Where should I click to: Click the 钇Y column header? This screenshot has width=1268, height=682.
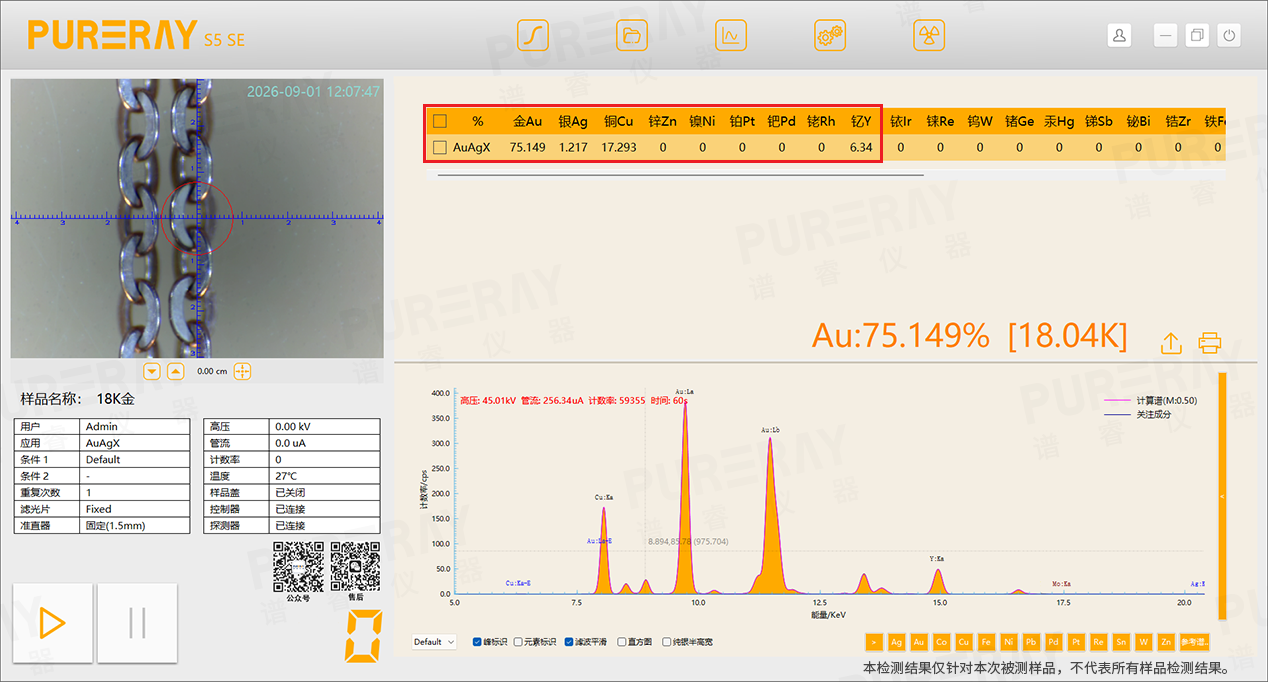point(862,121)
